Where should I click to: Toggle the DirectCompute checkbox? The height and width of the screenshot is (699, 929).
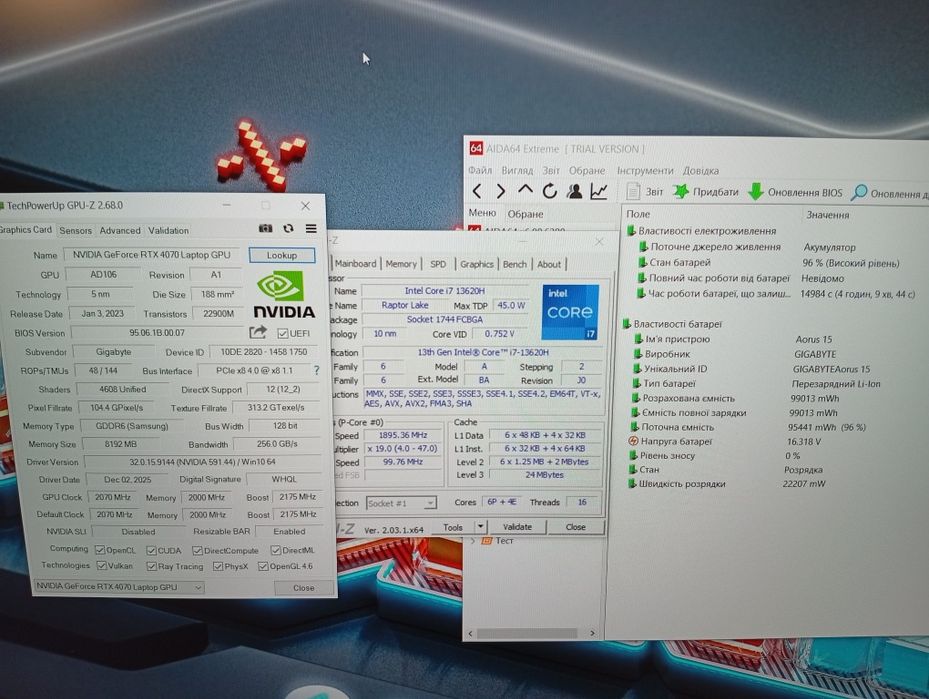[197, 550]
